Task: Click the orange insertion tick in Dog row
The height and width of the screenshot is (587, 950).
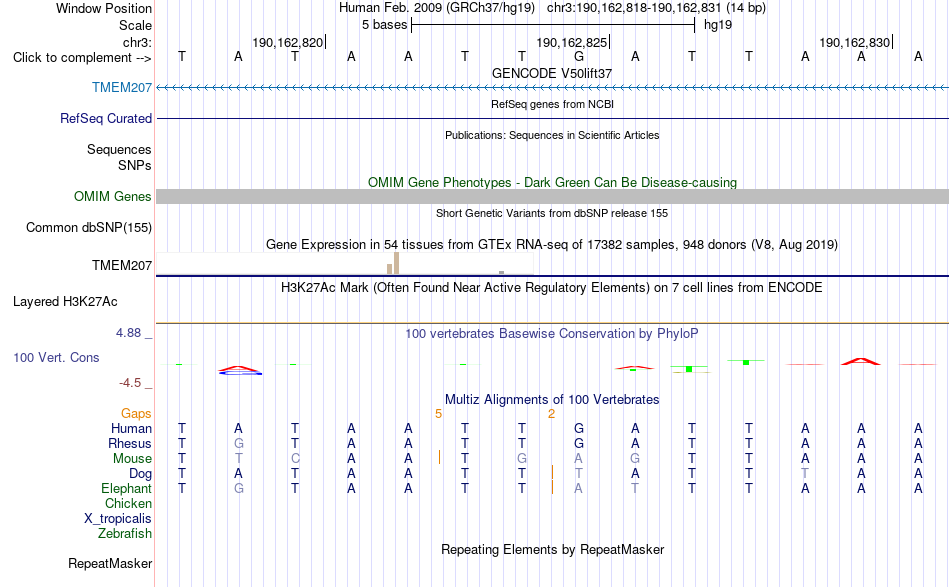Action: (x=552, y=473)
